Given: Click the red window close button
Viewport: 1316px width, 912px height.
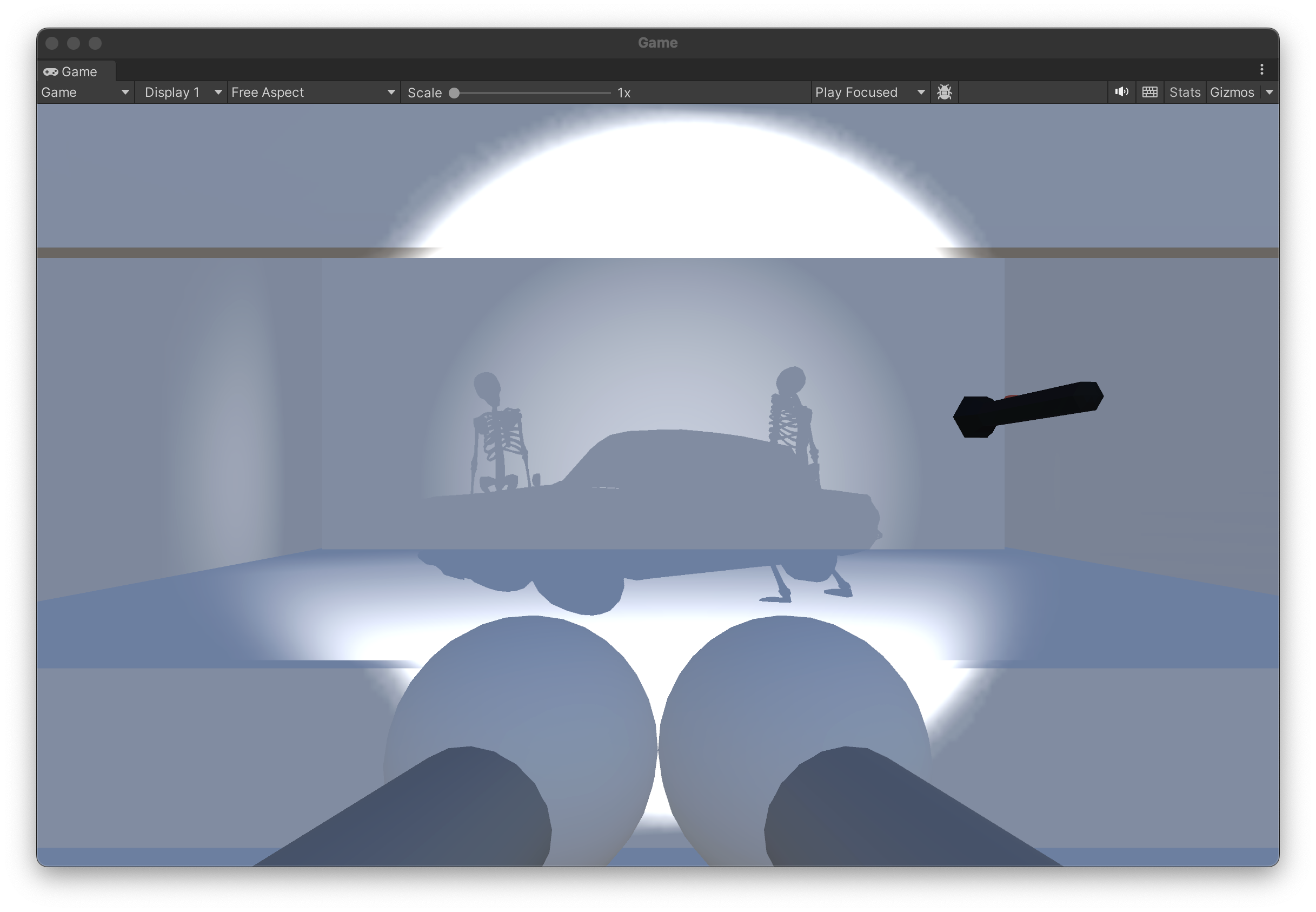Looking at the screenshot, I should (52, 43).
